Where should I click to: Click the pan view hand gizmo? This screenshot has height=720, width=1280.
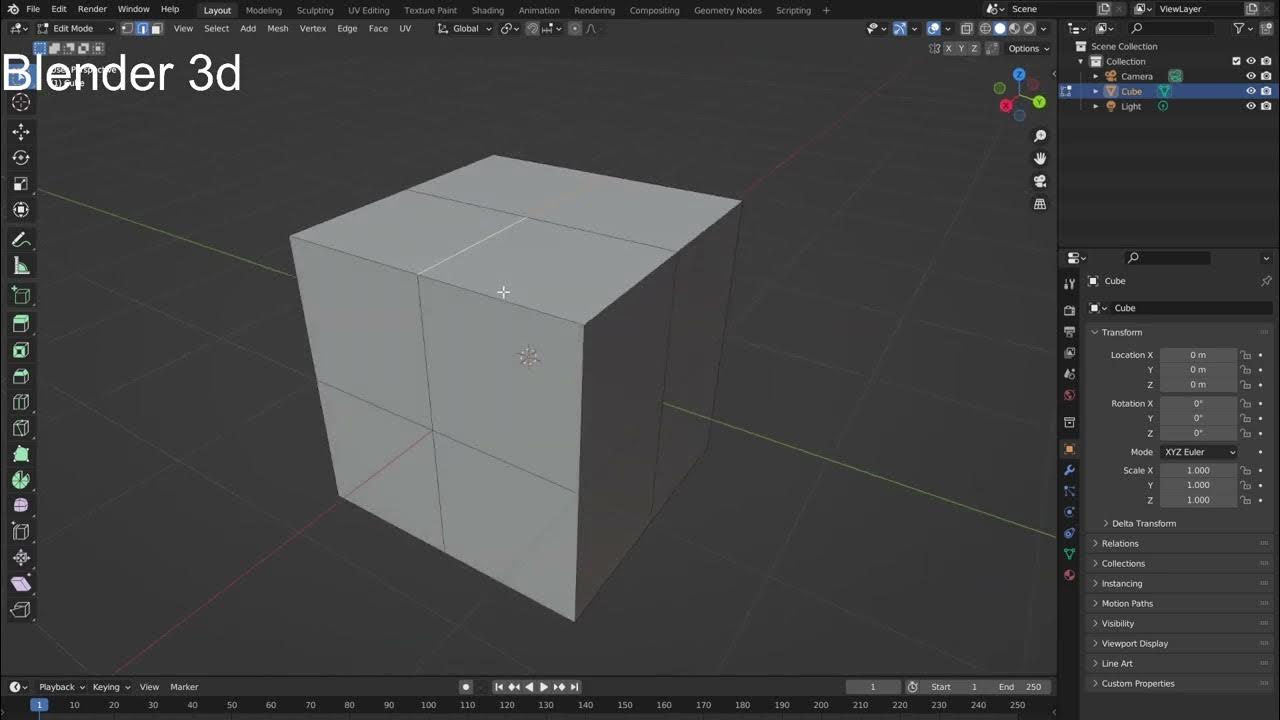coord(1040,158)
